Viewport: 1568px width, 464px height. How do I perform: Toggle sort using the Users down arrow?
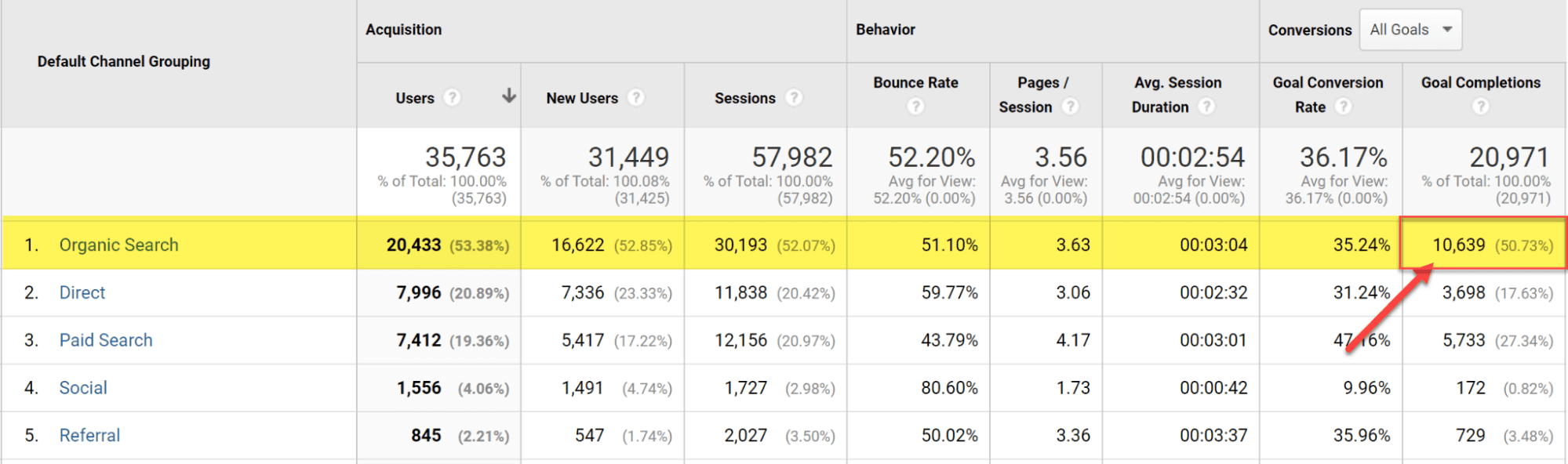509,96
